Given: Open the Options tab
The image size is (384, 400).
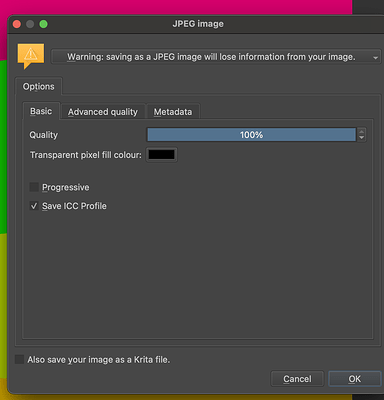Looking at the screenshot, I should pyautogui.click(x=39, y=87).
